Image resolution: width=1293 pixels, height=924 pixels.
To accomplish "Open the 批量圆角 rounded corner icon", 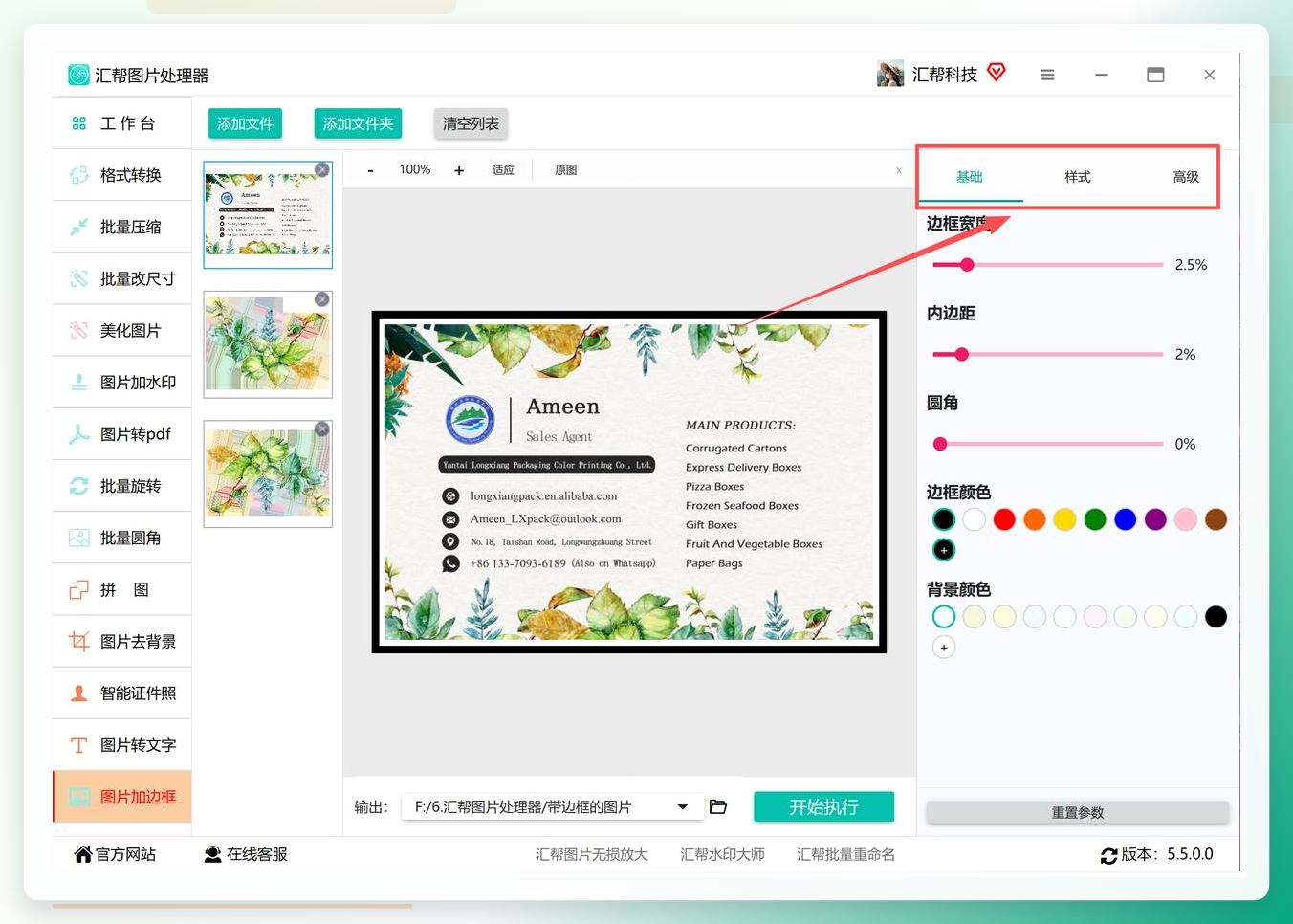I will coord(78,538).
